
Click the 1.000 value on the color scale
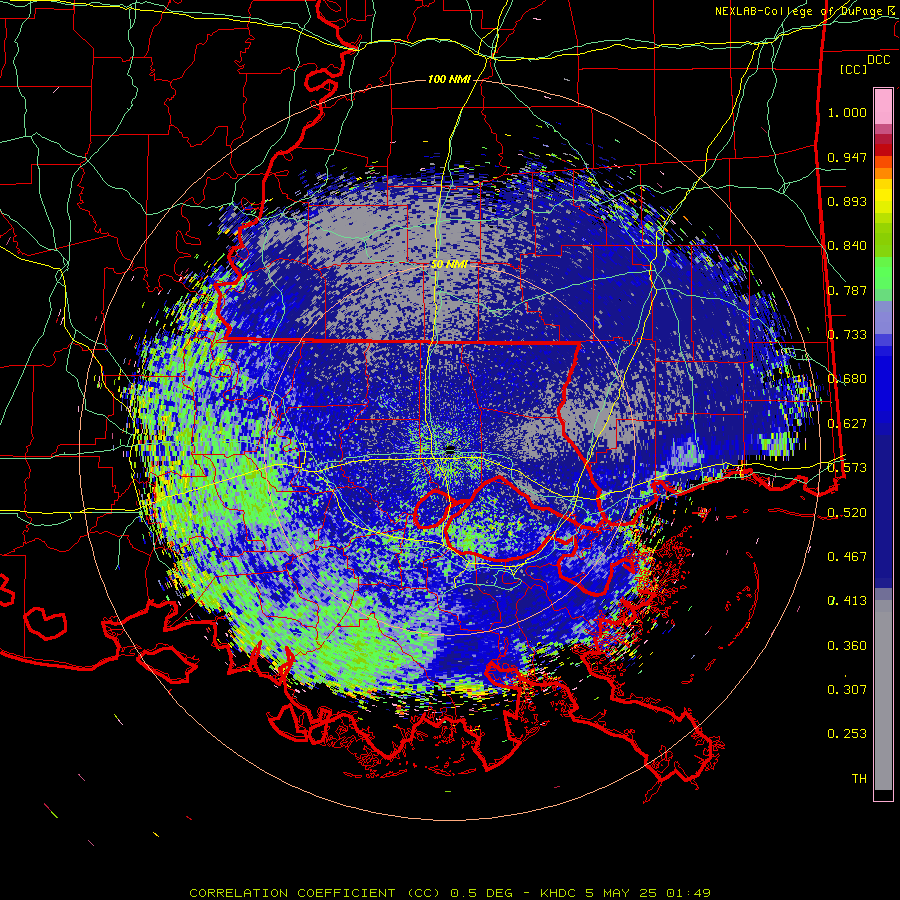point(847,112)
